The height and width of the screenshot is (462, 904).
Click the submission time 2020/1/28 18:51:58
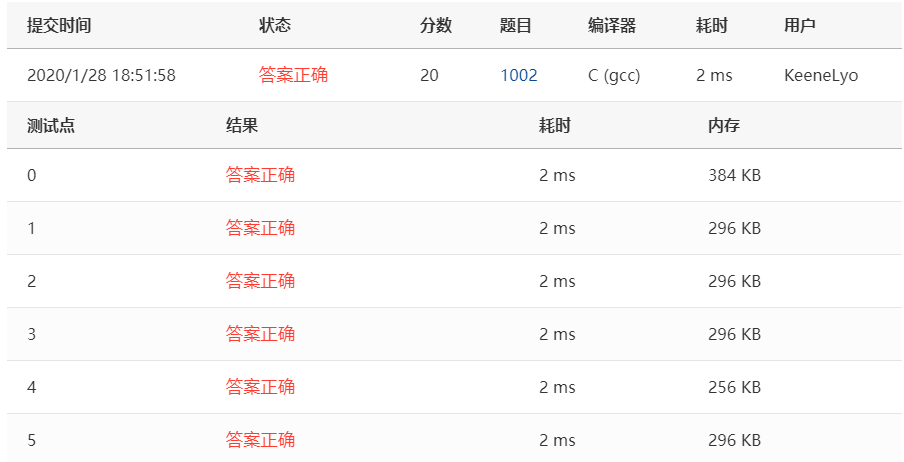click(101, 75)
